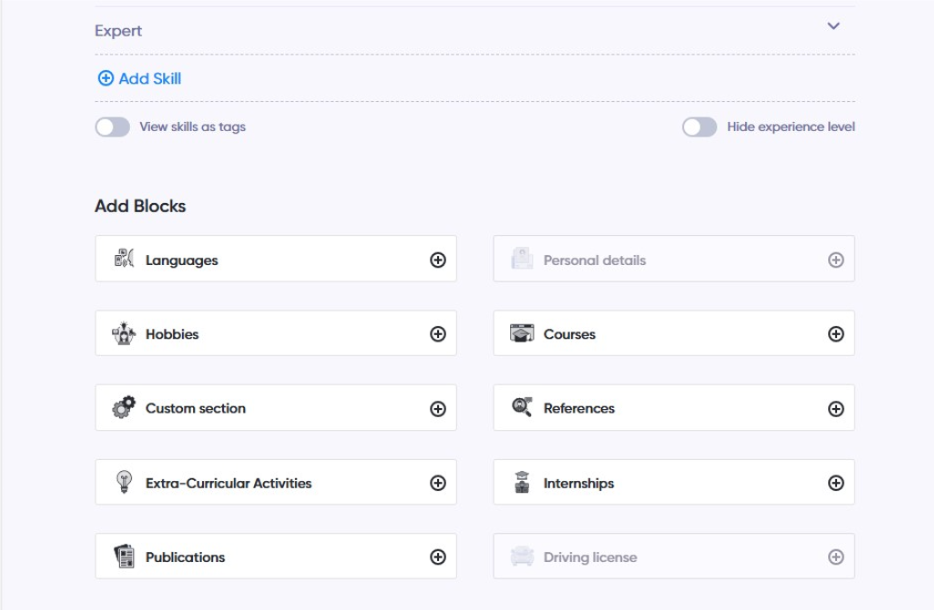Click the References magnifier icon
Screen dimensions: 934x610
tap(522, 408)
